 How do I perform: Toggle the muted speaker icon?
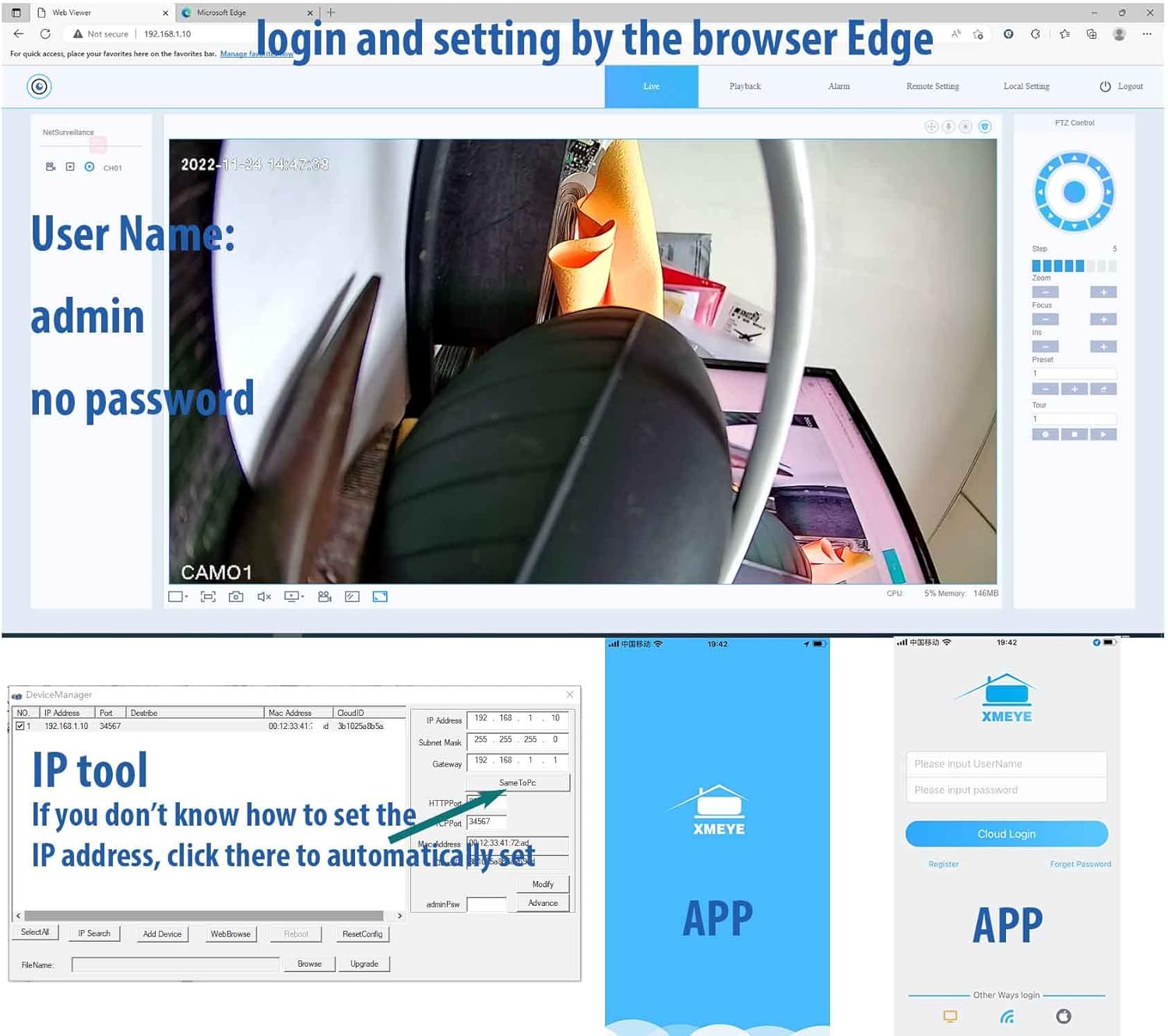point(264,597)
